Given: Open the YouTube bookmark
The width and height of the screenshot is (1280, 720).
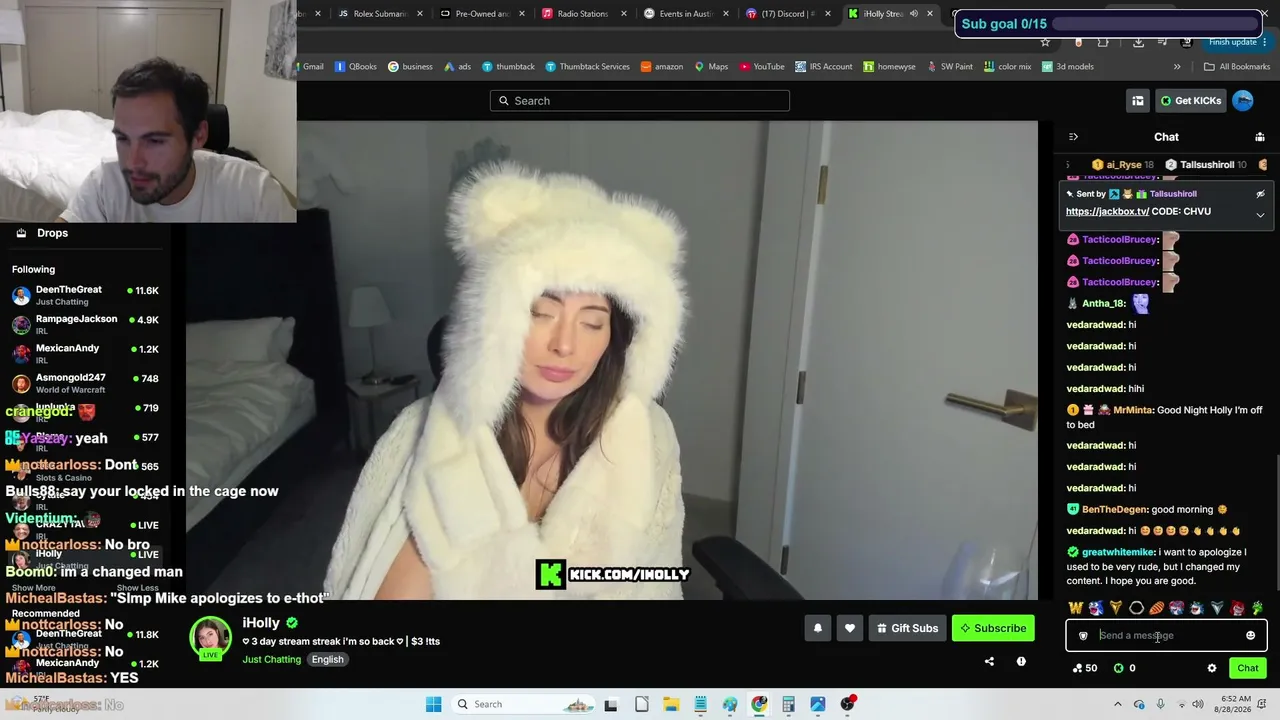Looking at the screenshot, I should (762, 67).
